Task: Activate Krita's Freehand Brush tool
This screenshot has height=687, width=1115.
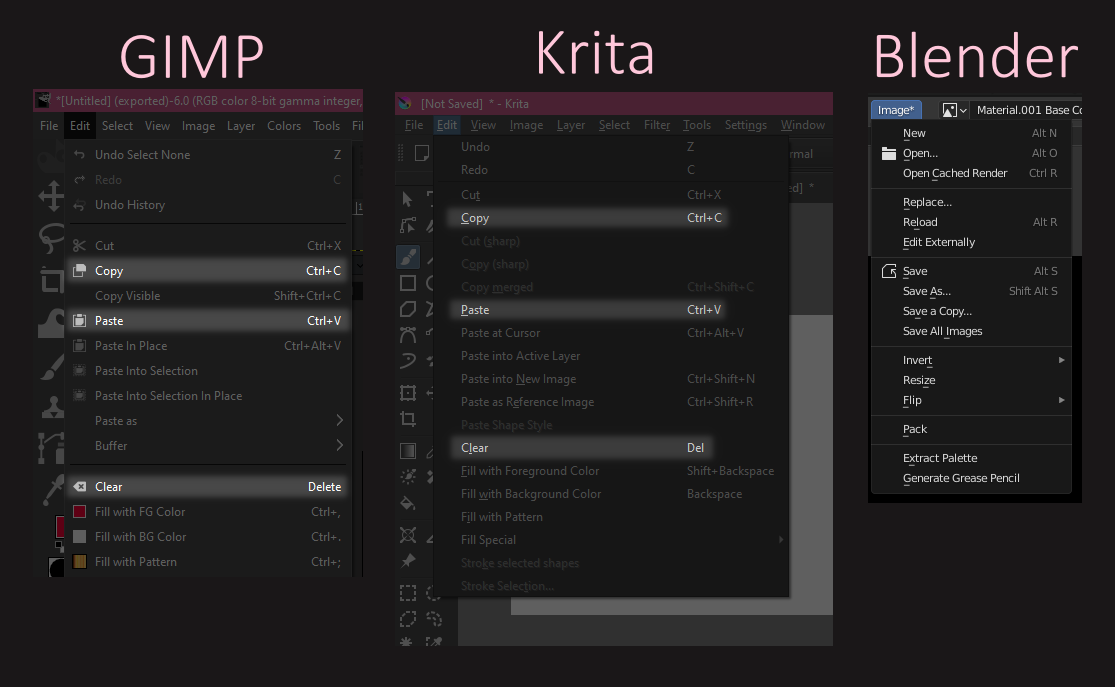Action: tap(407, 257)
